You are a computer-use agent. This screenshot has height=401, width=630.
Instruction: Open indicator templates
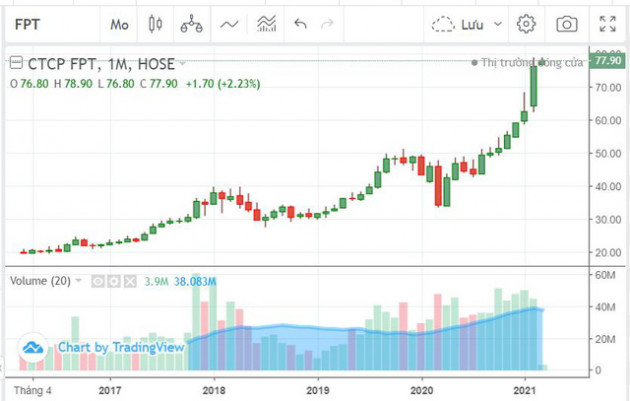(x=267, y=23)
